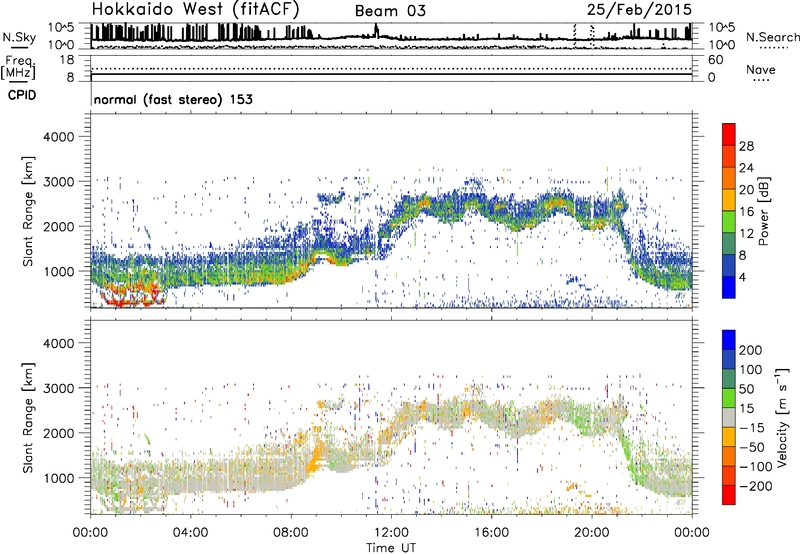The height and width of the screenshot is (554, 800).
Task: Click the 'N.Sky' legend label
Action: 19,38
